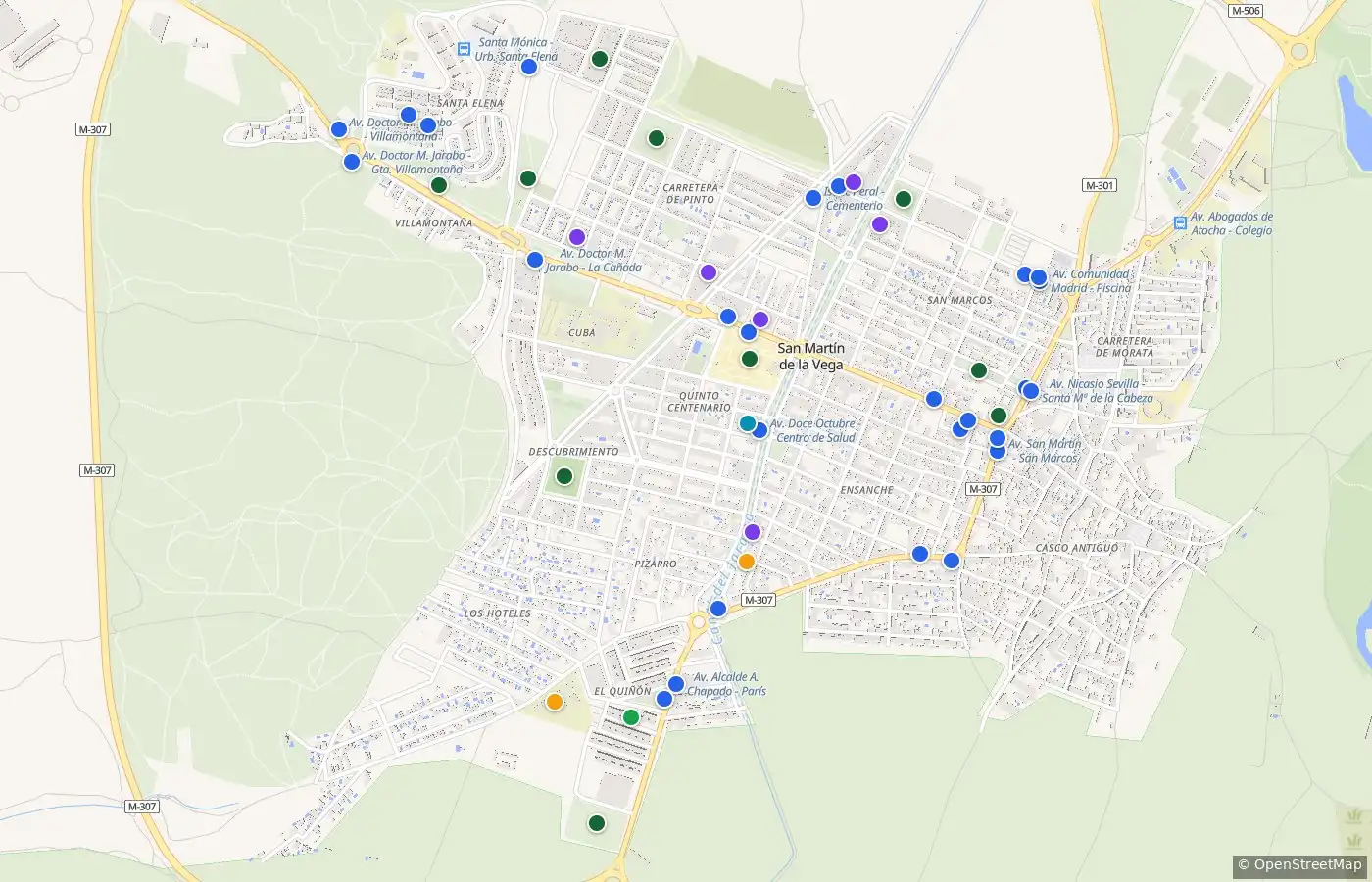Select the dark green marker in Villamontaña
The height and width of the screenshot is (882, 1372).
[x=439, y=185]
